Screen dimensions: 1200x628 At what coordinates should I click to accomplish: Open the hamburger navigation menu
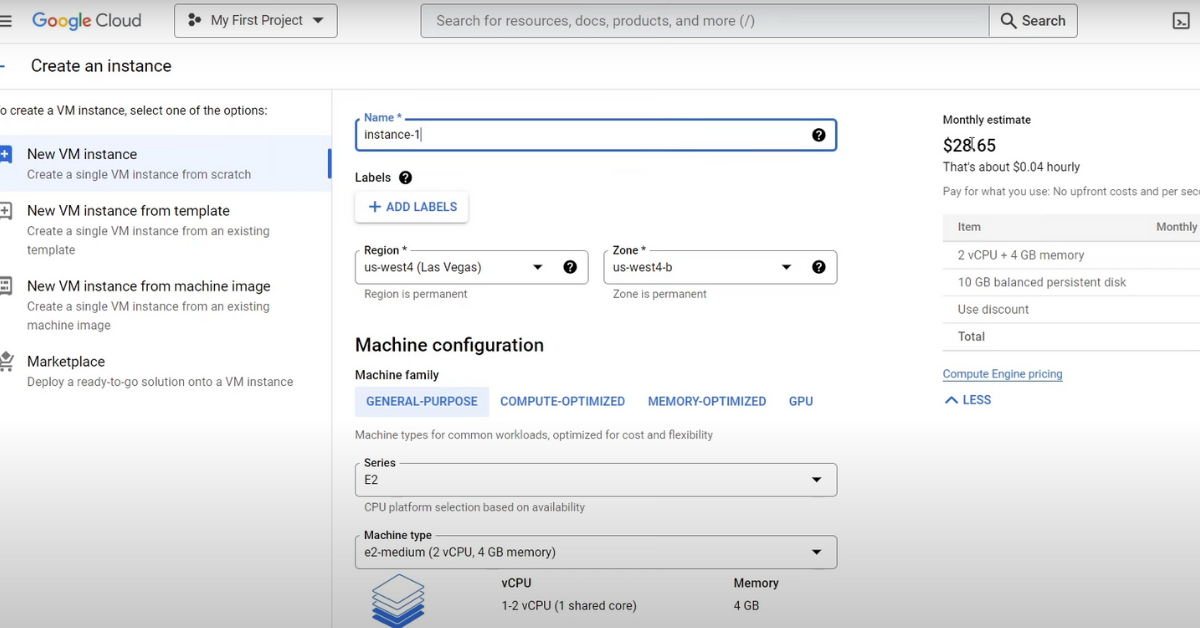[x=6, y=20]
